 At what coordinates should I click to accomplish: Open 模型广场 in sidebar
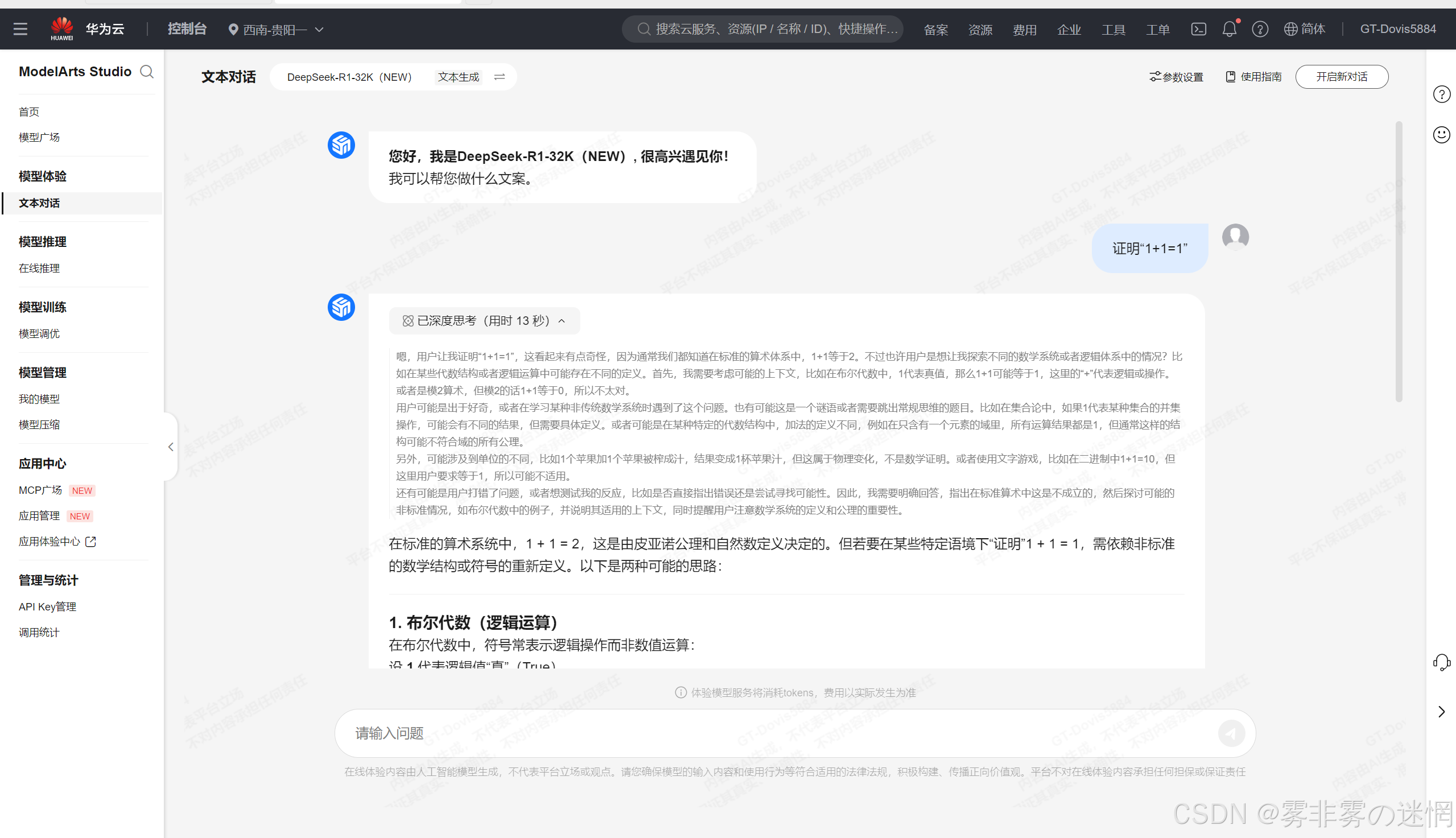point(39,137)
